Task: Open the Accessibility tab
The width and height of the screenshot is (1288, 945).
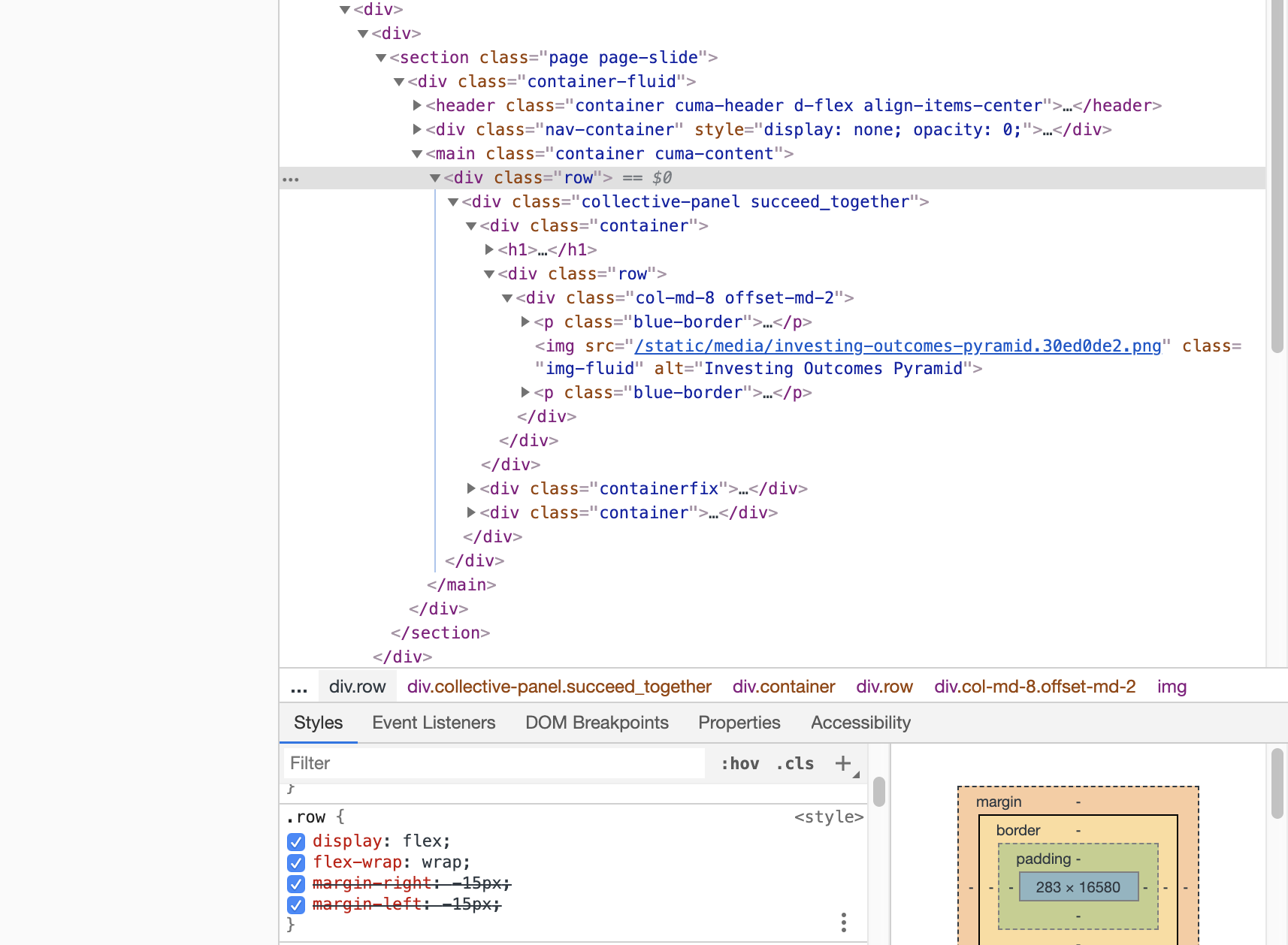Action: pos(860,723)
